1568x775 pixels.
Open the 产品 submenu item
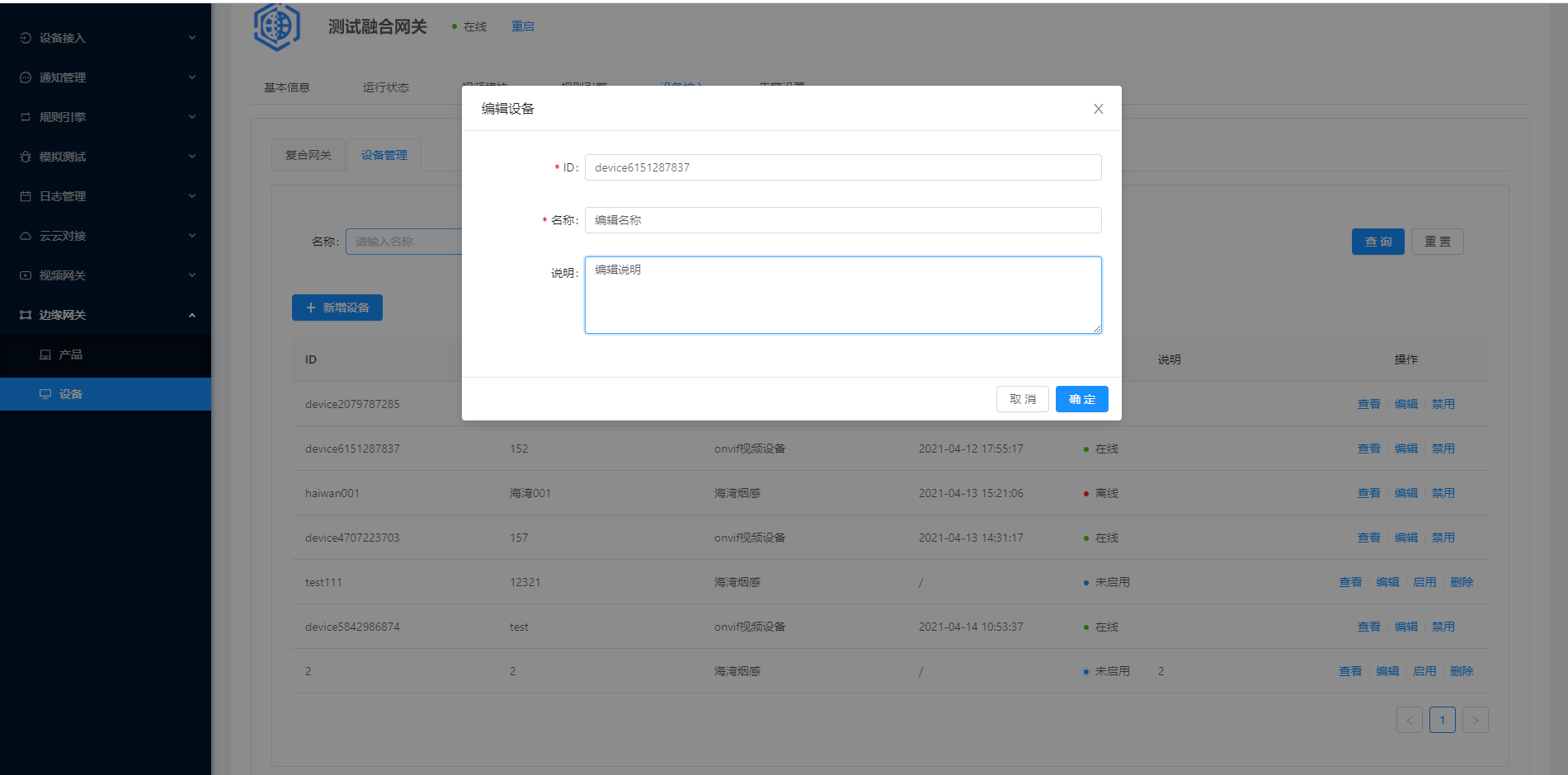pyautogui.click(x=70, y=355)
